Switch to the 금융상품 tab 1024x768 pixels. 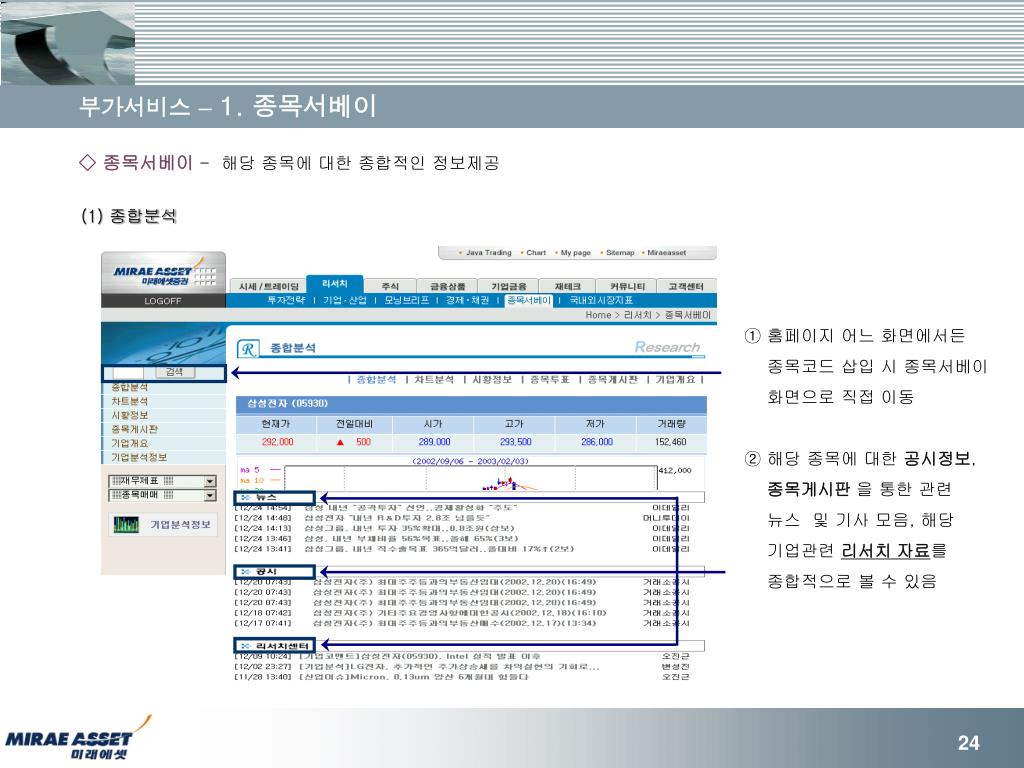(447, 286)
